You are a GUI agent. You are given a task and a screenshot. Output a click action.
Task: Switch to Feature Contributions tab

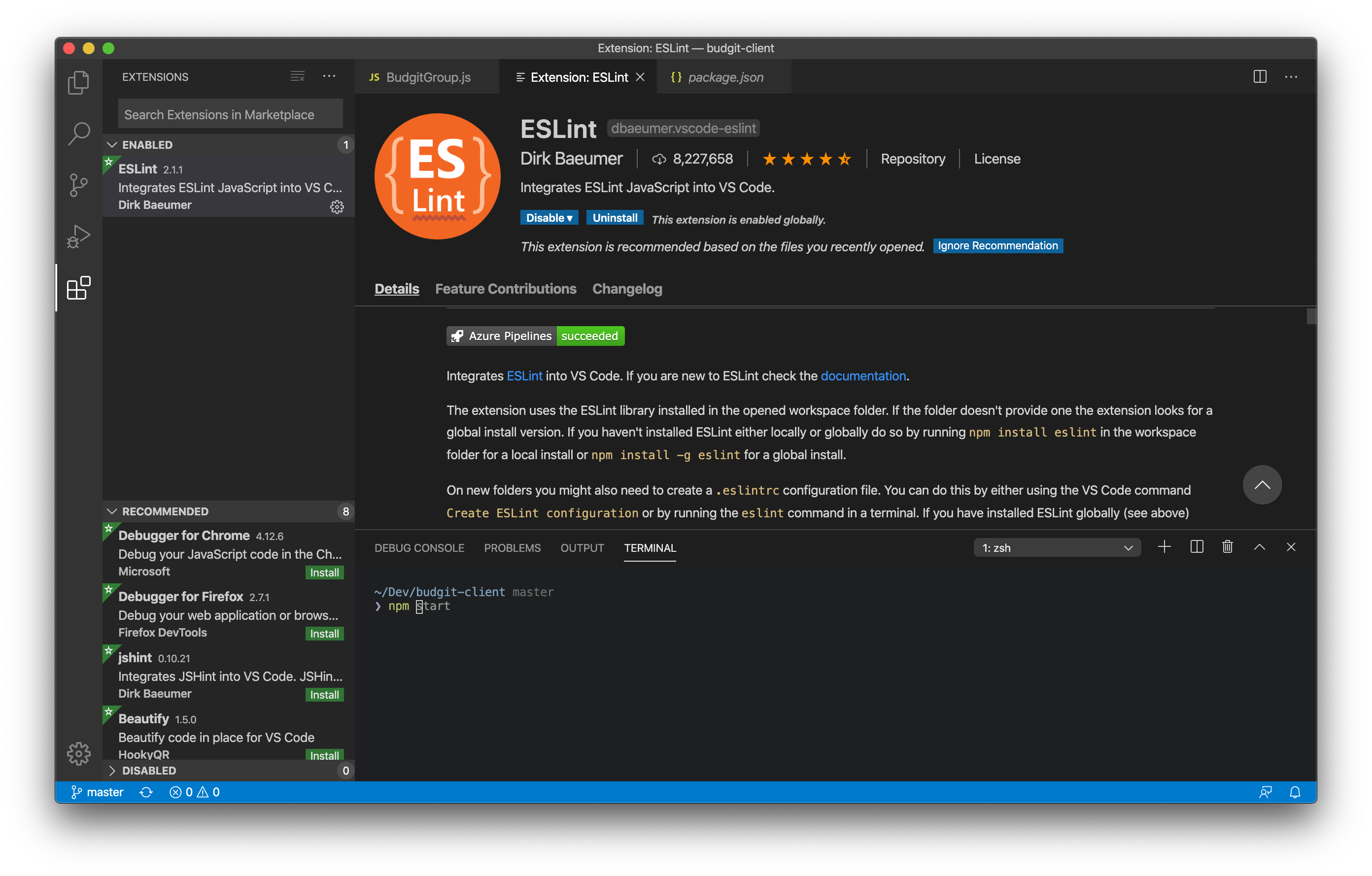coord(506,289)
